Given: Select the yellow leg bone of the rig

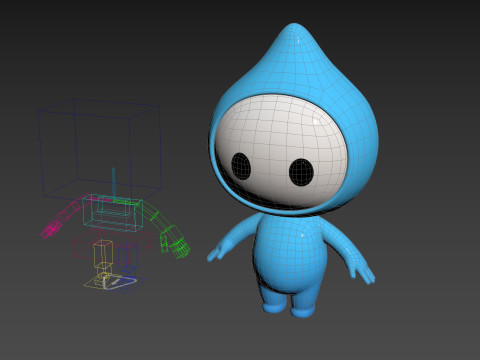Looking at the screenshot, I should pyautogui.click(x=103, y=255).
